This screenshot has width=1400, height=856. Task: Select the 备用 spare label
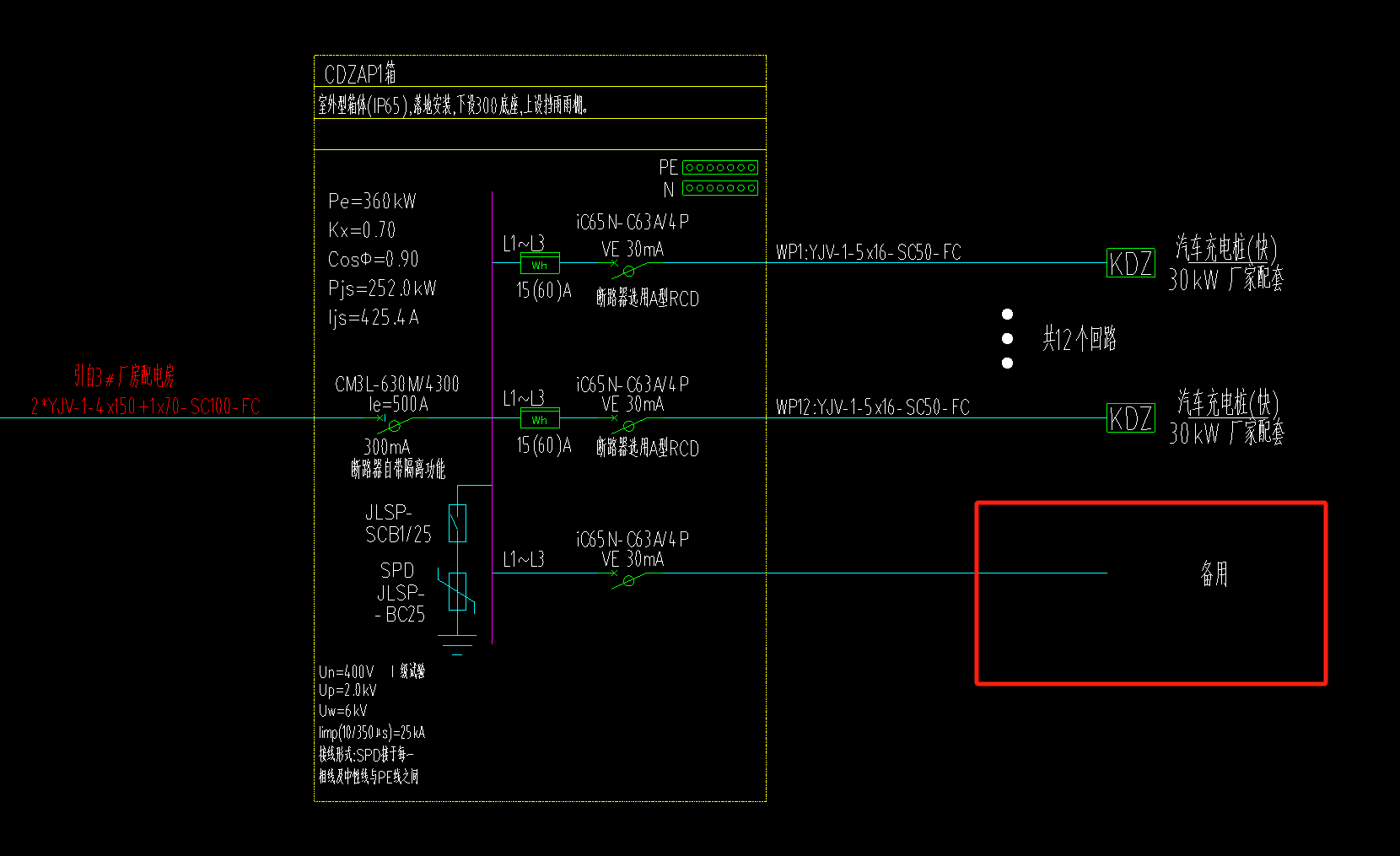tap(1214, 573)
